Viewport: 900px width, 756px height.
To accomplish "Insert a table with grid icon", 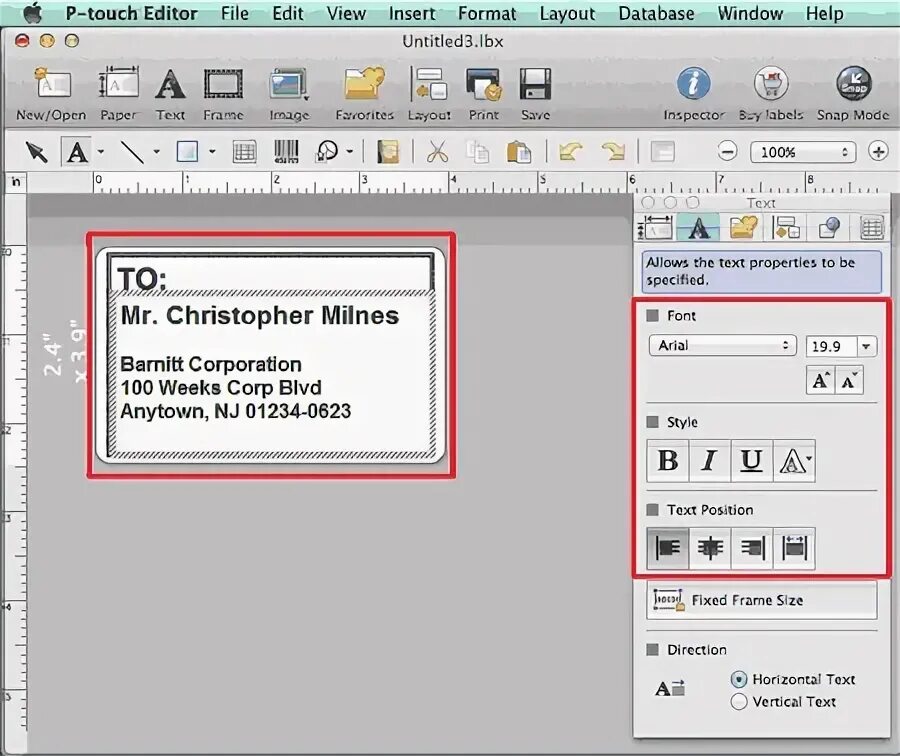I will [245, 152].
